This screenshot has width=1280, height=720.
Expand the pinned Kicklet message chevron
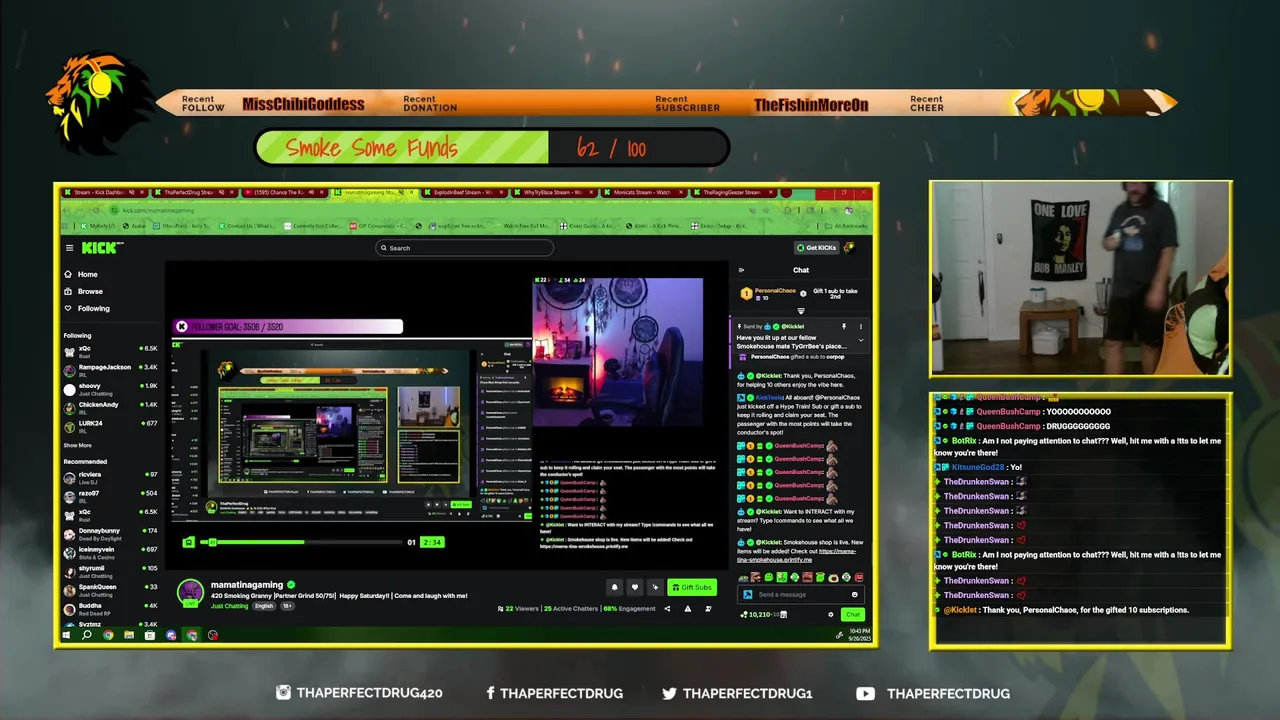(x=861, y=340)
